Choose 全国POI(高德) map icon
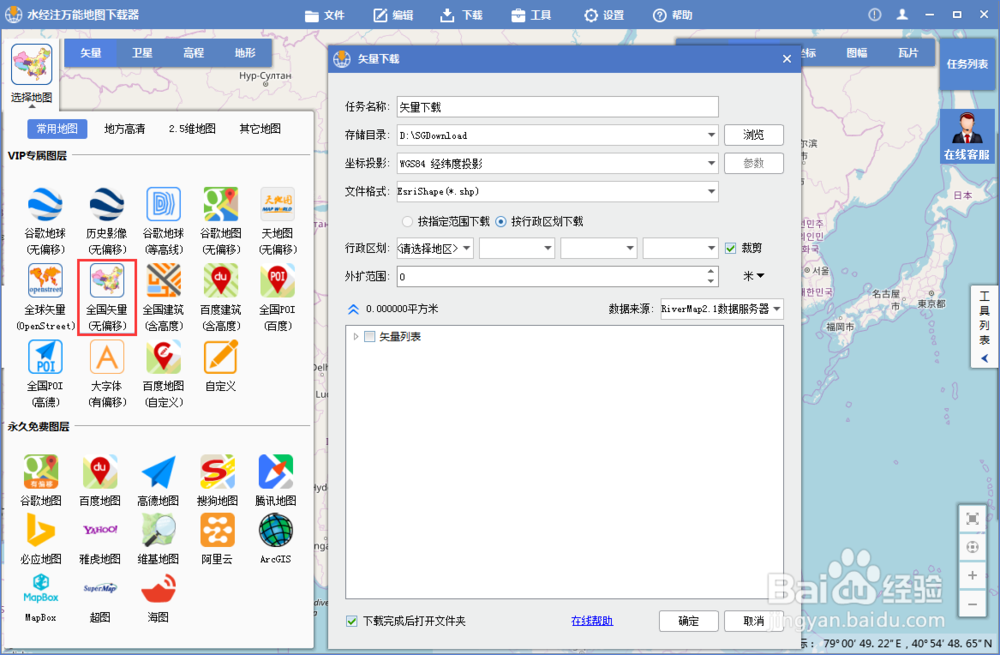The width and height of the screenshot is (1000, 655). 45,357
